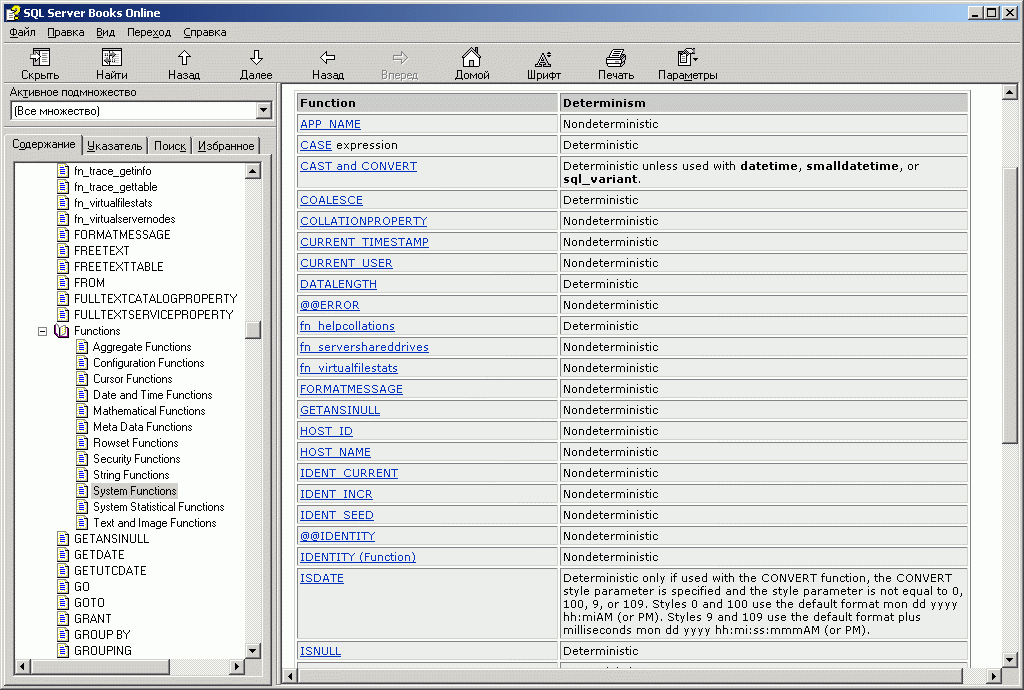The width and height of the screenshot is (1024, 690).
Task: Follow the GETANSINULL link in table
Action: pyautogui.click(x=340, y=410)
